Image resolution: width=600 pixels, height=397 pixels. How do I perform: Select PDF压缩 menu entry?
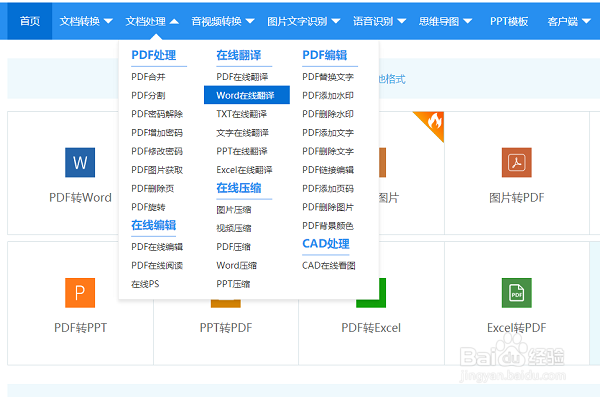coord(233,247)
